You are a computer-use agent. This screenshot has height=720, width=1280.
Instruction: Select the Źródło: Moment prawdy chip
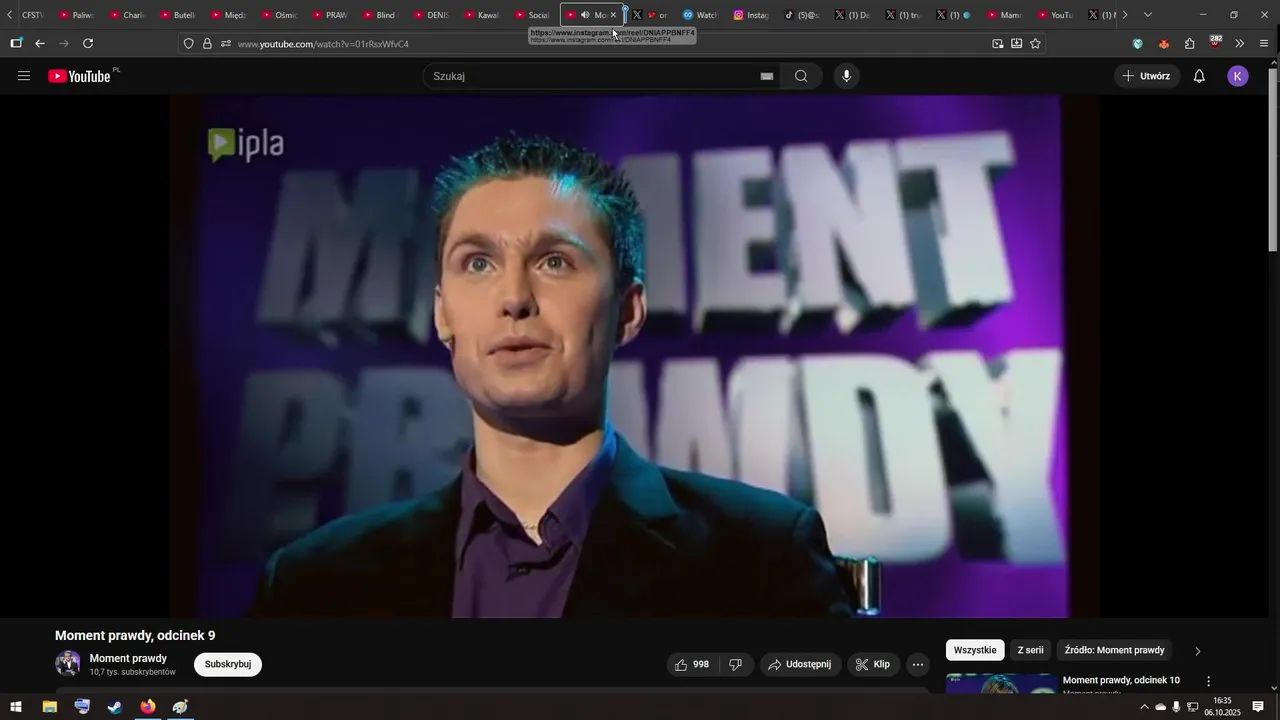click(x=1114, y=650)
